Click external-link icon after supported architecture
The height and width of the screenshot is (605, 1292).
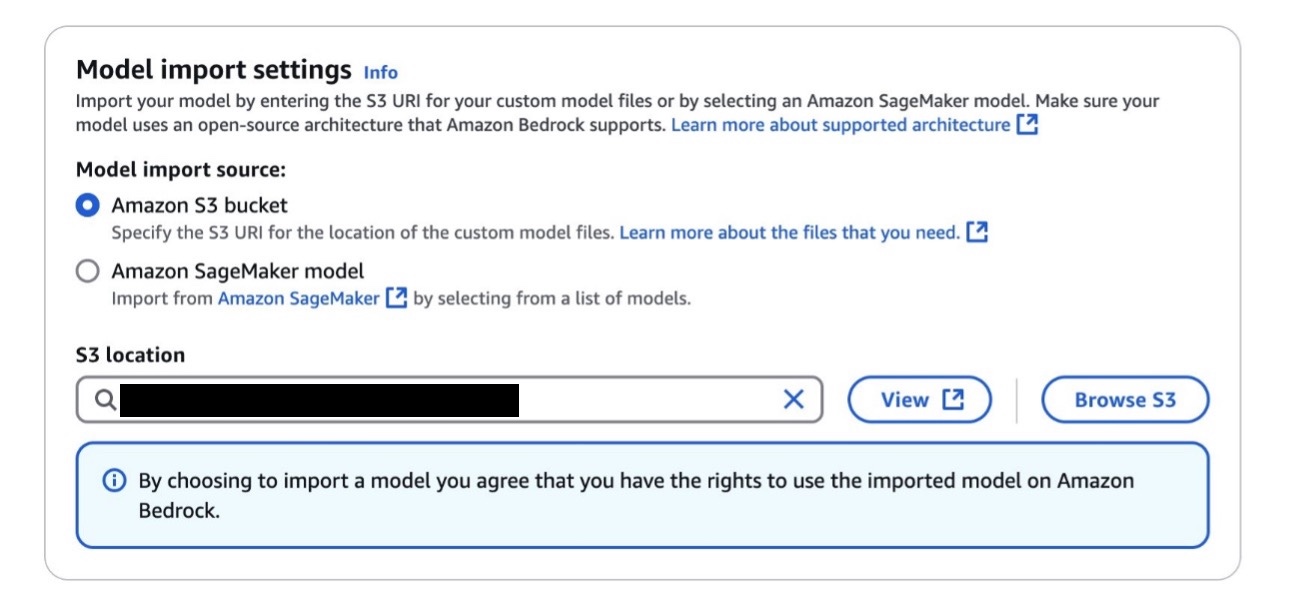click(x=1027, y=125)
